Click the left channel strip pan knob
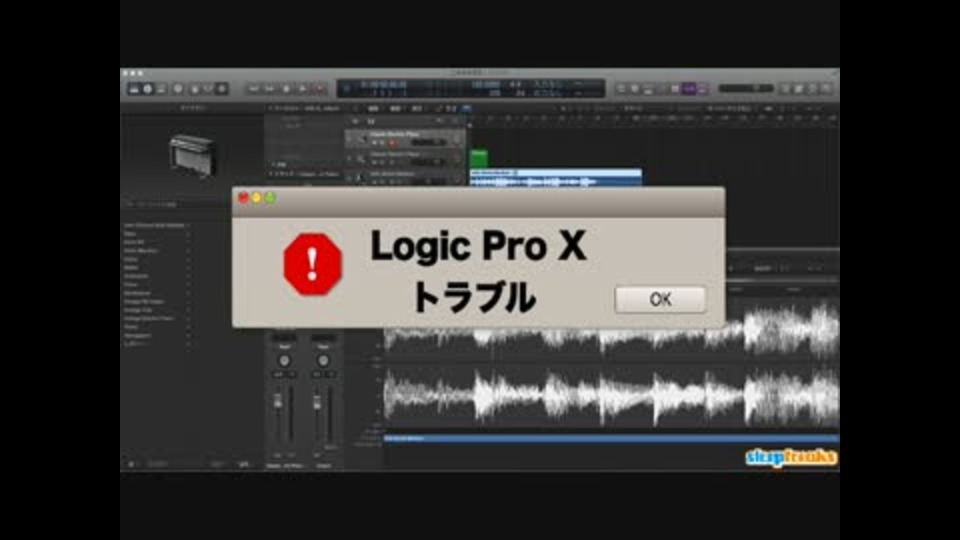Image resolution: width=960 pixels, height=540 pixels. pos(284,361)
